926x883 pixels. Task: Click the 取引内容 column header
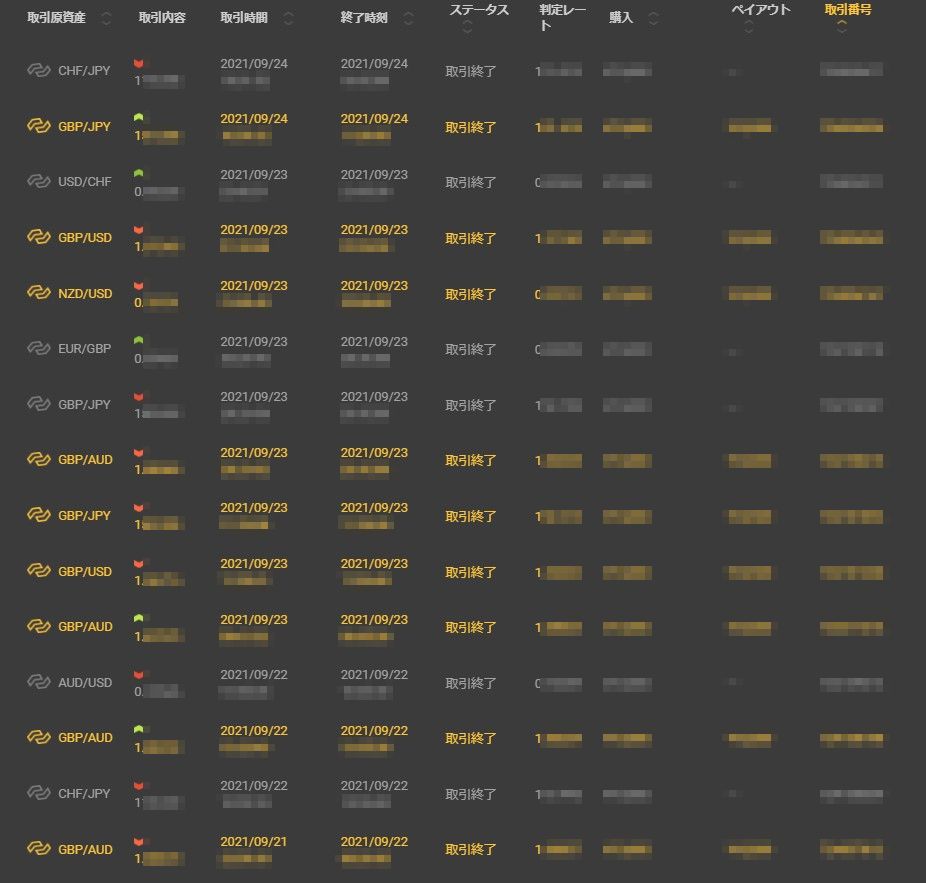coord(162,19)
